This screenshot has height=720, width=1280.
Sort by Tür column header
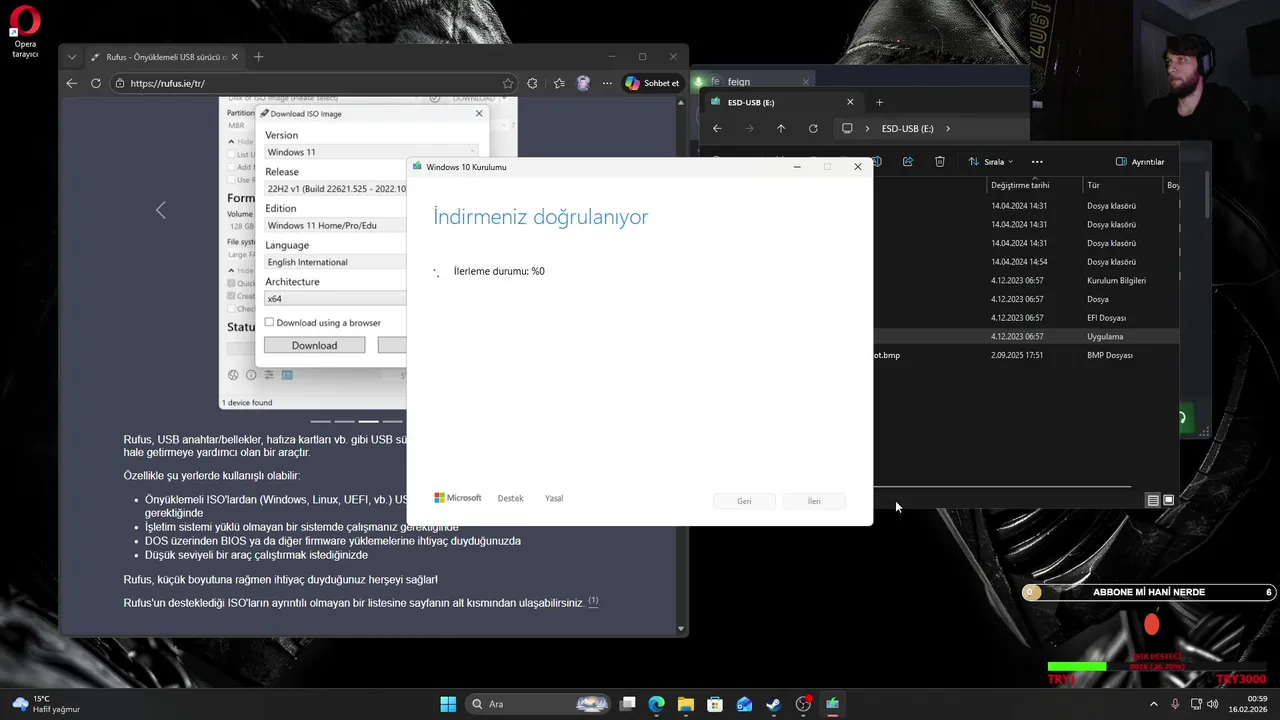pos(1122,185)
